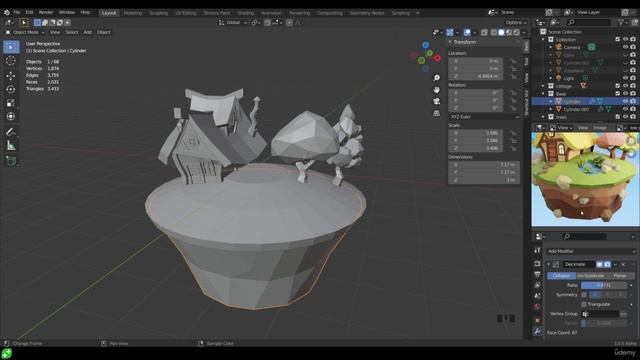This screenshot has width=640, height=360.
Task: Expand the cottage collection
Action: coord(543,86)
